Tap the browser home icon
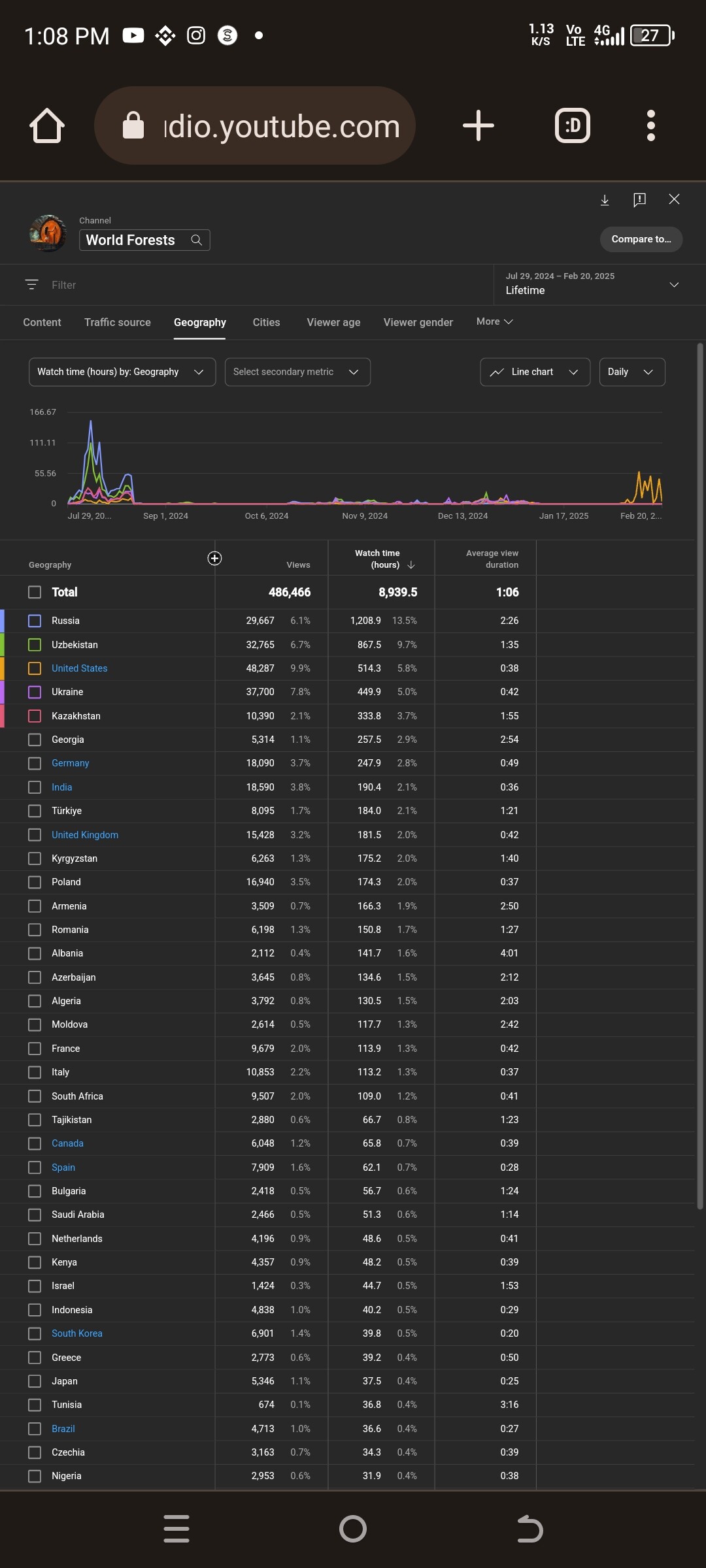Image resolution: width=706 pixels, height=1568 pixels. (47, 125)
